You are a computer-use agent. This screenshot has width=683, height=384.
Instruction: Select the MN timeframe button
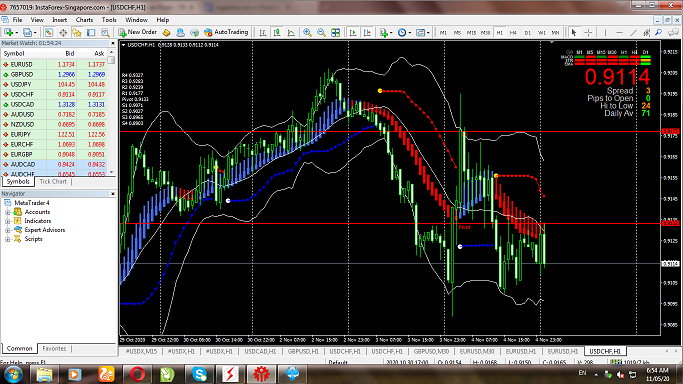555,33
